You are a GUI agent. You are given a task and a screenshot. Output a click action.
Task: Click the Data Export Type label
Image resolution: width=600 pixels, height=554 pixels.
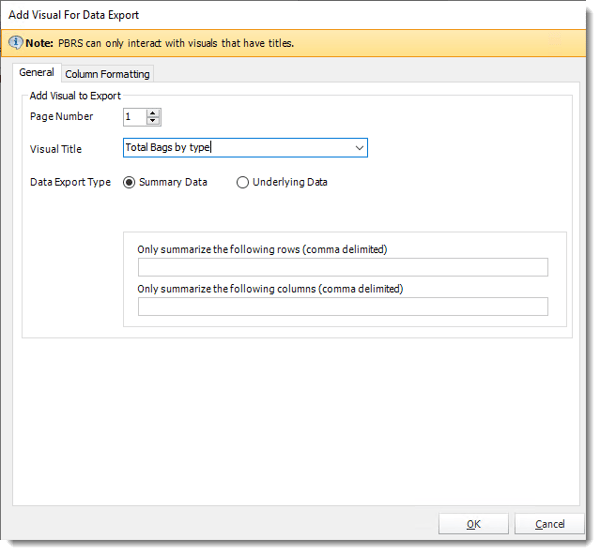(70, 182)
